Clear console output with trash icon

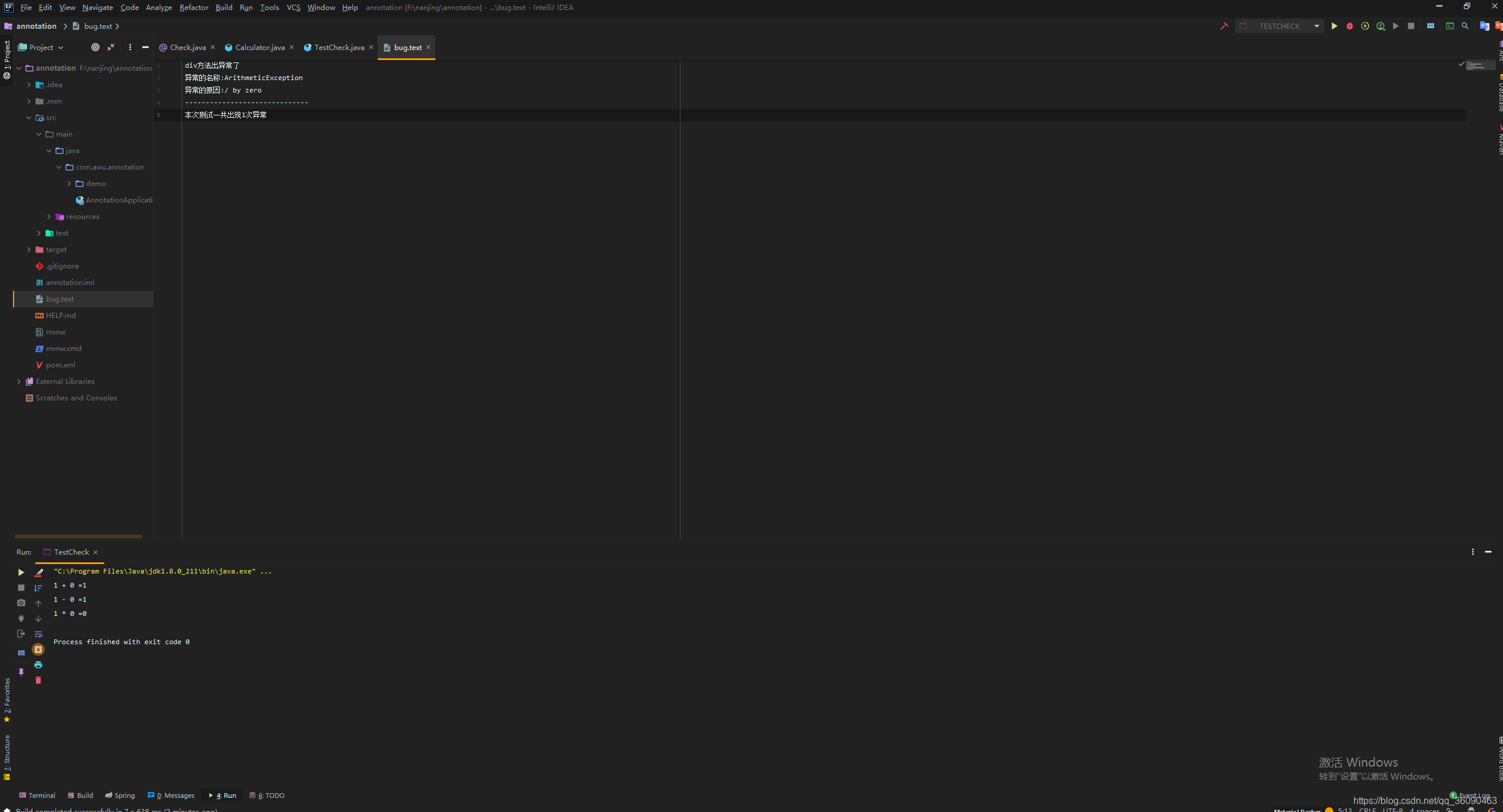point(38,680)
